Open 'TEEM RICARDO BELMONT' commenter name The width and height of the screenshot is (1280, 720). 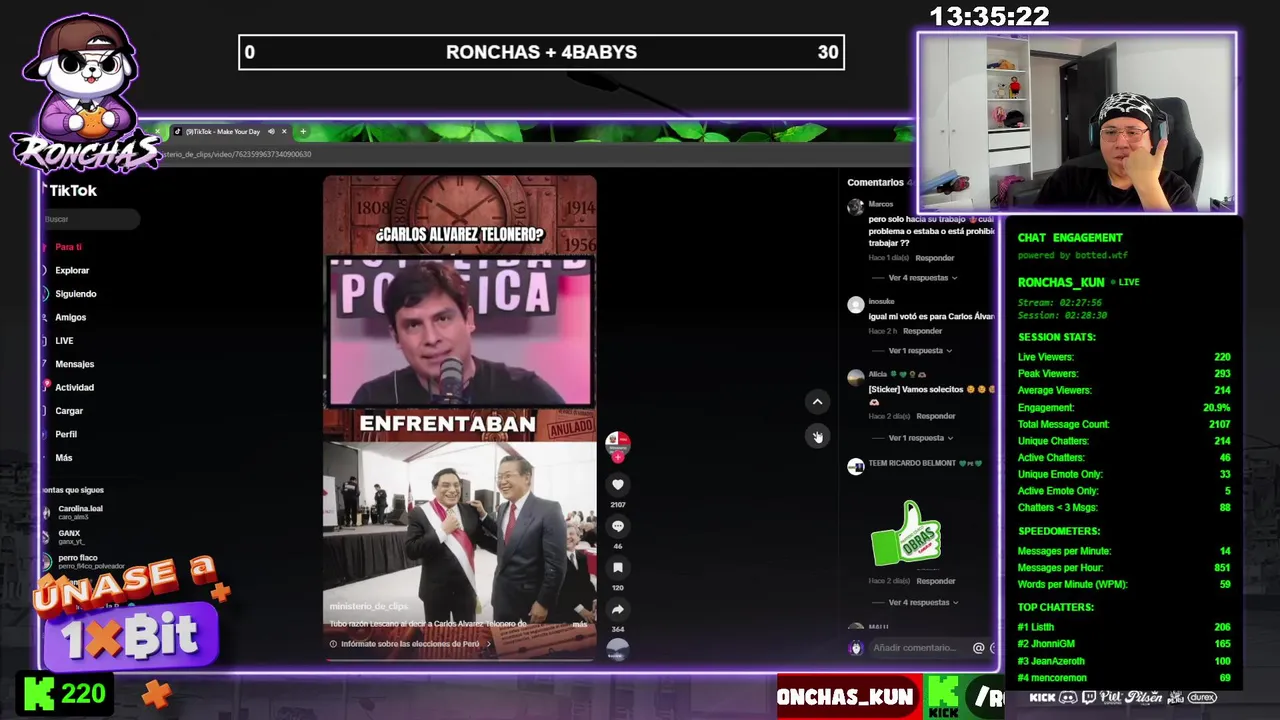point(912,463)
